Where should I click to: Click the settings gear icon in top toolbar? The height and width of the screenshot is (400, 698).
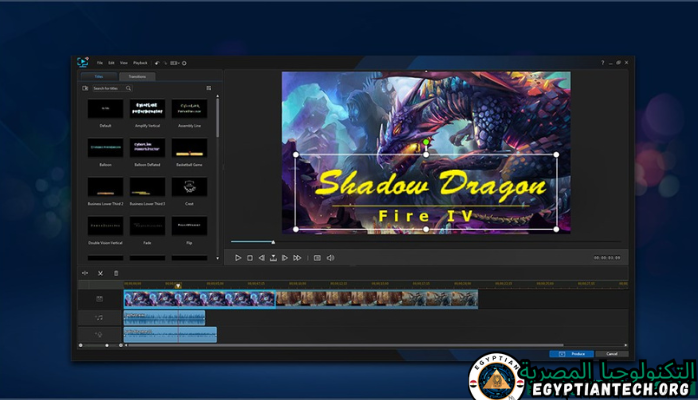(184, 63)
